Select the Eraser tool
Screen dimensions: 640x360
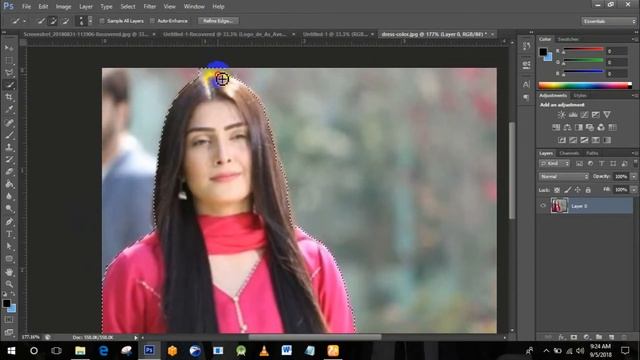coord(9,171)
